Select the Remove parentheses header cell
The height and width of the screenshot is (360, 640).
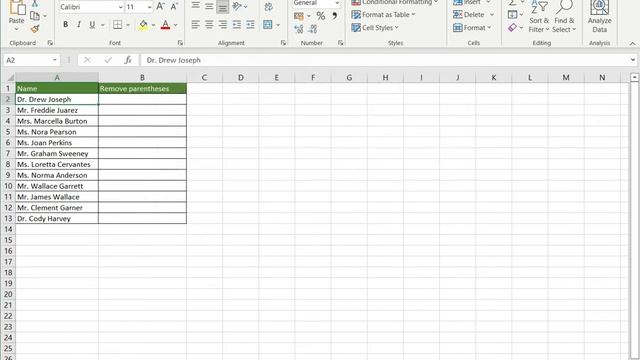tap(142, 89)
